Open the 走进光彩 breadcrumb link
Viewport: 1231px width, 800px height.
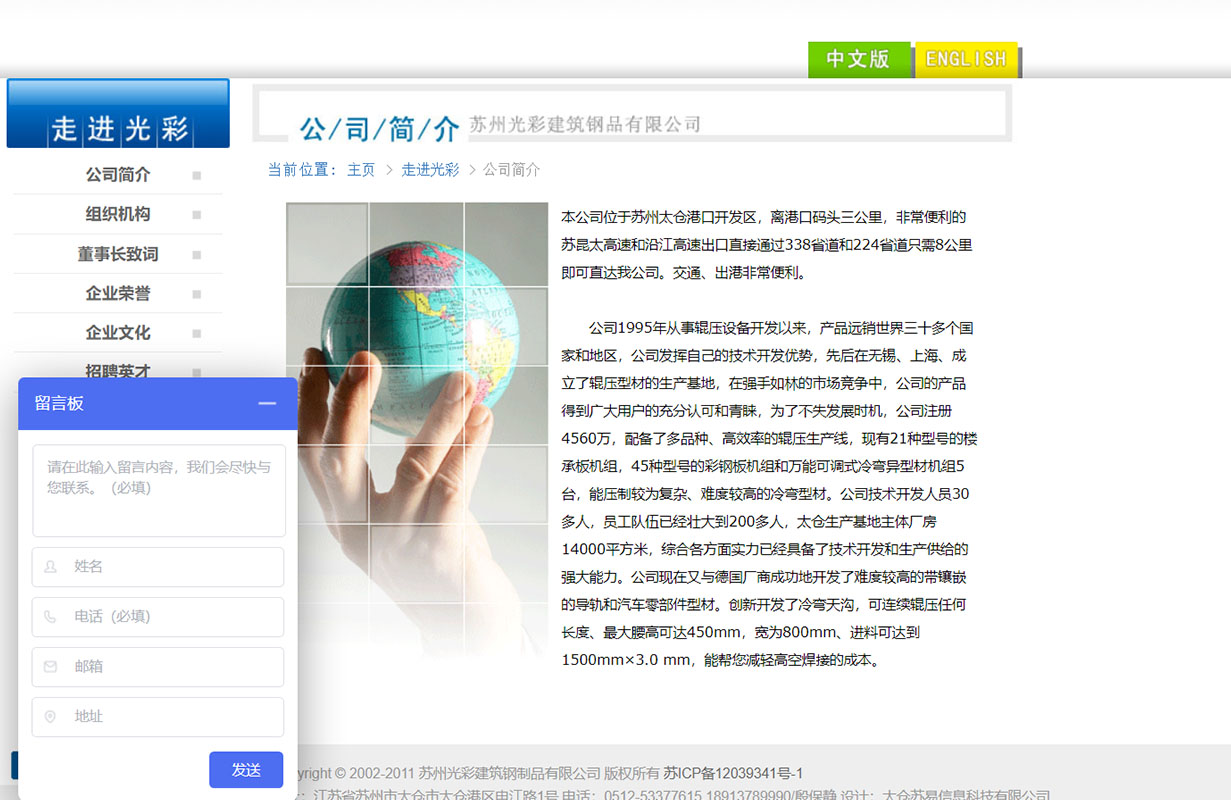coord(430,169)
